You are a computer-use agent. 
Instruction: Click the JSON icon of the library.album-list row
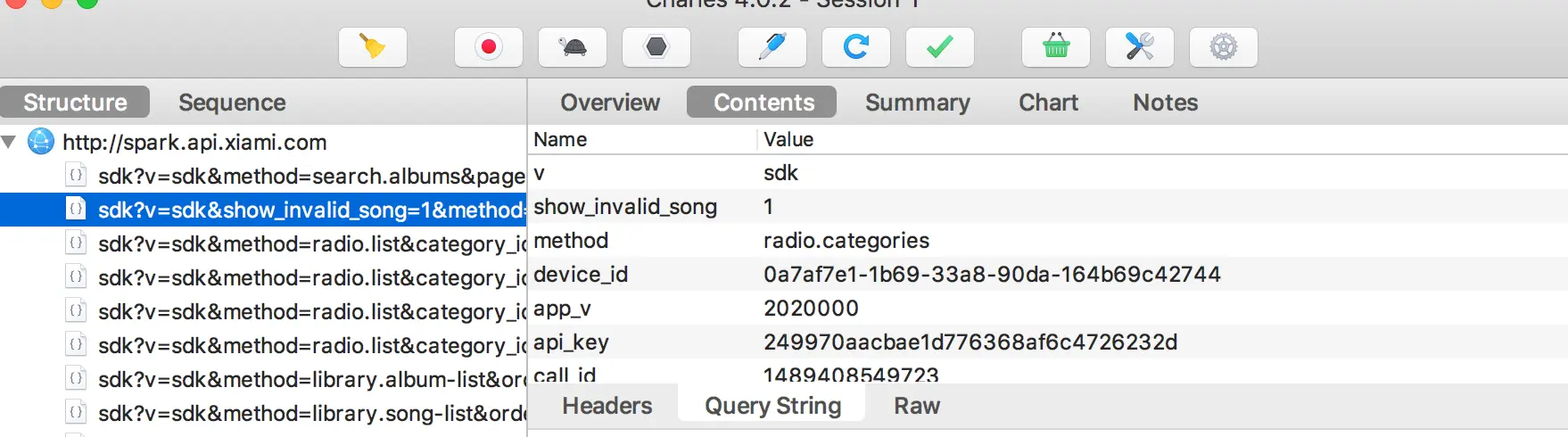pos(77,378)
